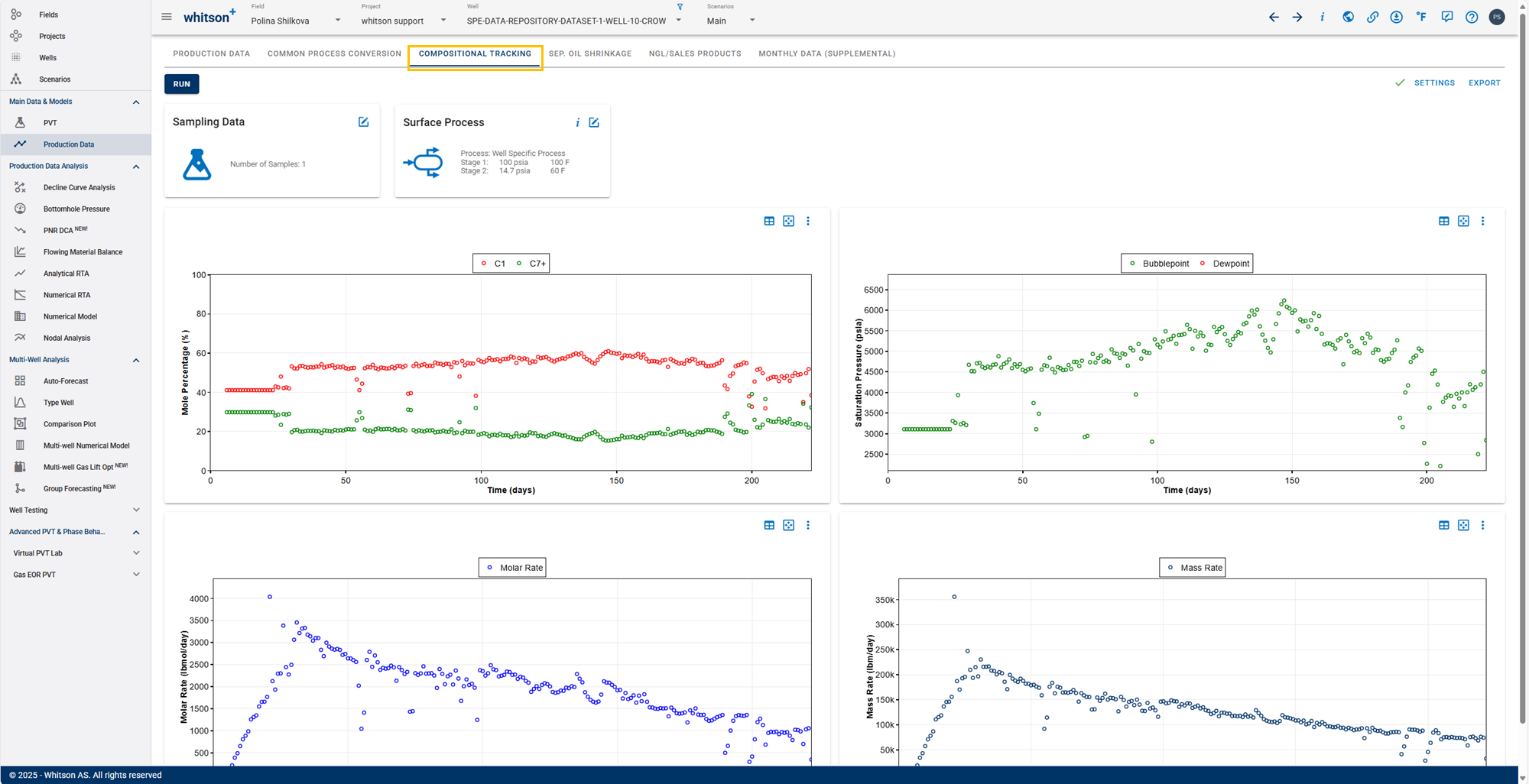Toggle C7+ series in chart legend

[x=531, y=264]
